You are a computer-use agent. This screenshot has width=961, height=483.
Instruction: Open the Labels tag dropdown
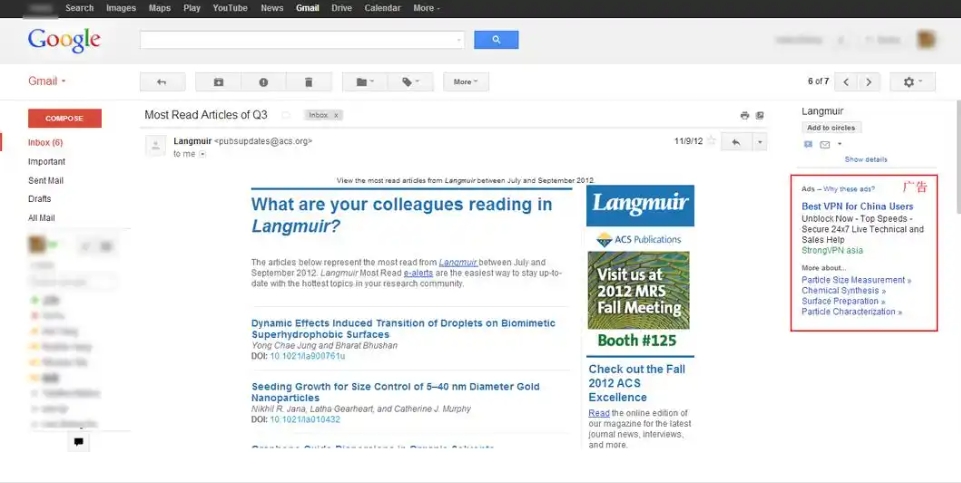click(411, 82)
